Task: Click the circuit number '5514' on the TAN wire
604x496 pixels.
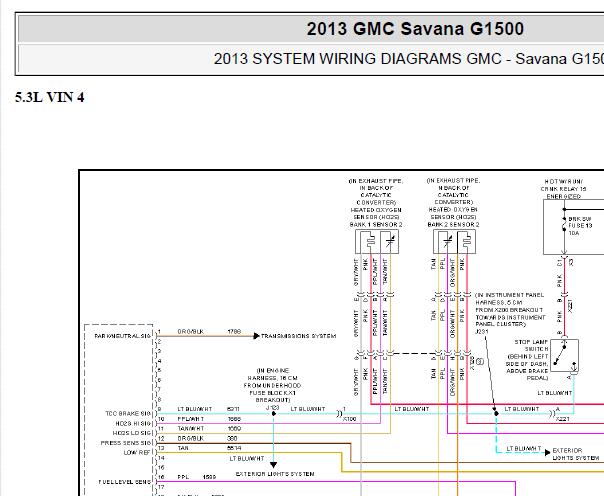Action: click(x=234, y=448)
